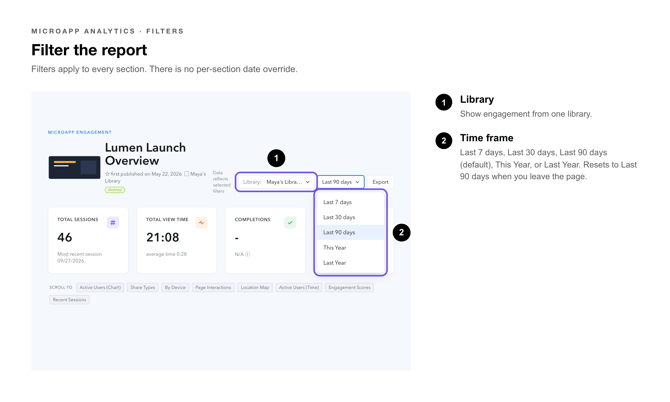Click the library icon before Maya's Library

pos(186,174)
